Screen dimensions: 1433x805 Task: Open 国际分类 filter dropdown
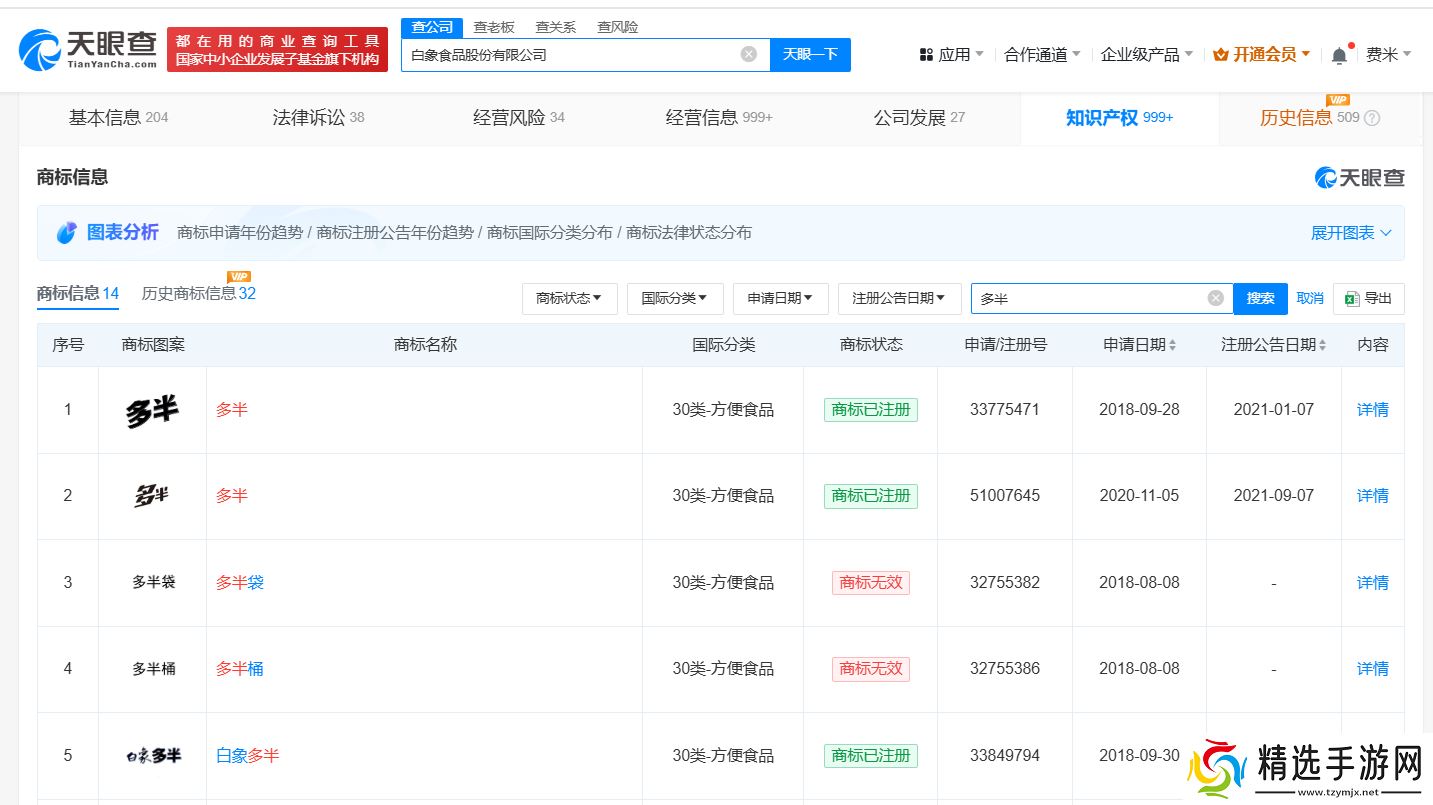[674, 298]
